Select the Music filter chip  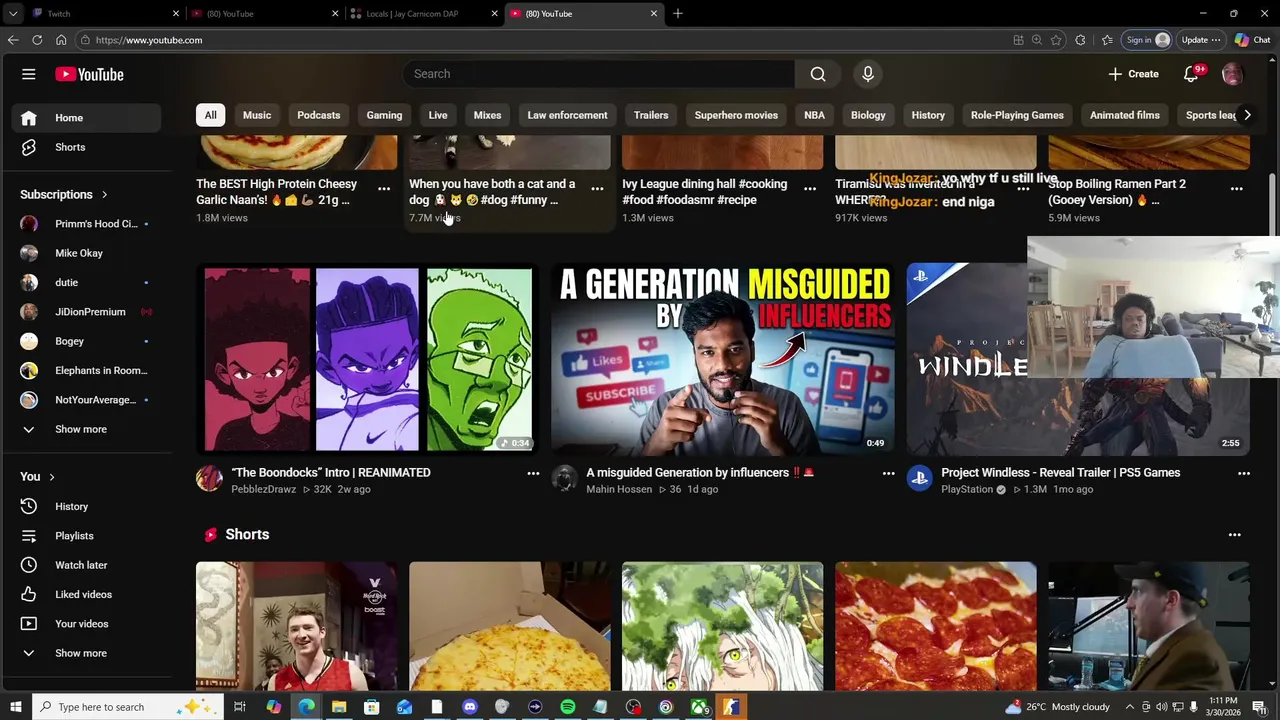(257, 115)
